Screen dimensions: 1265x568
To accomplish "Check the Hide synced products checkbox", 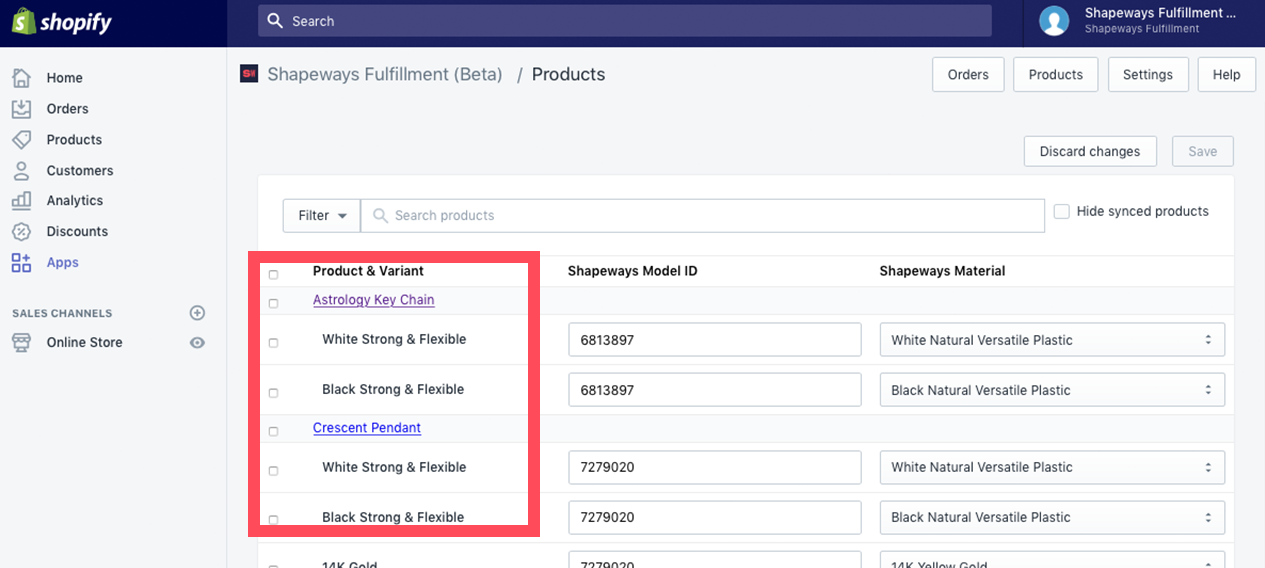I will [1062, 211].
